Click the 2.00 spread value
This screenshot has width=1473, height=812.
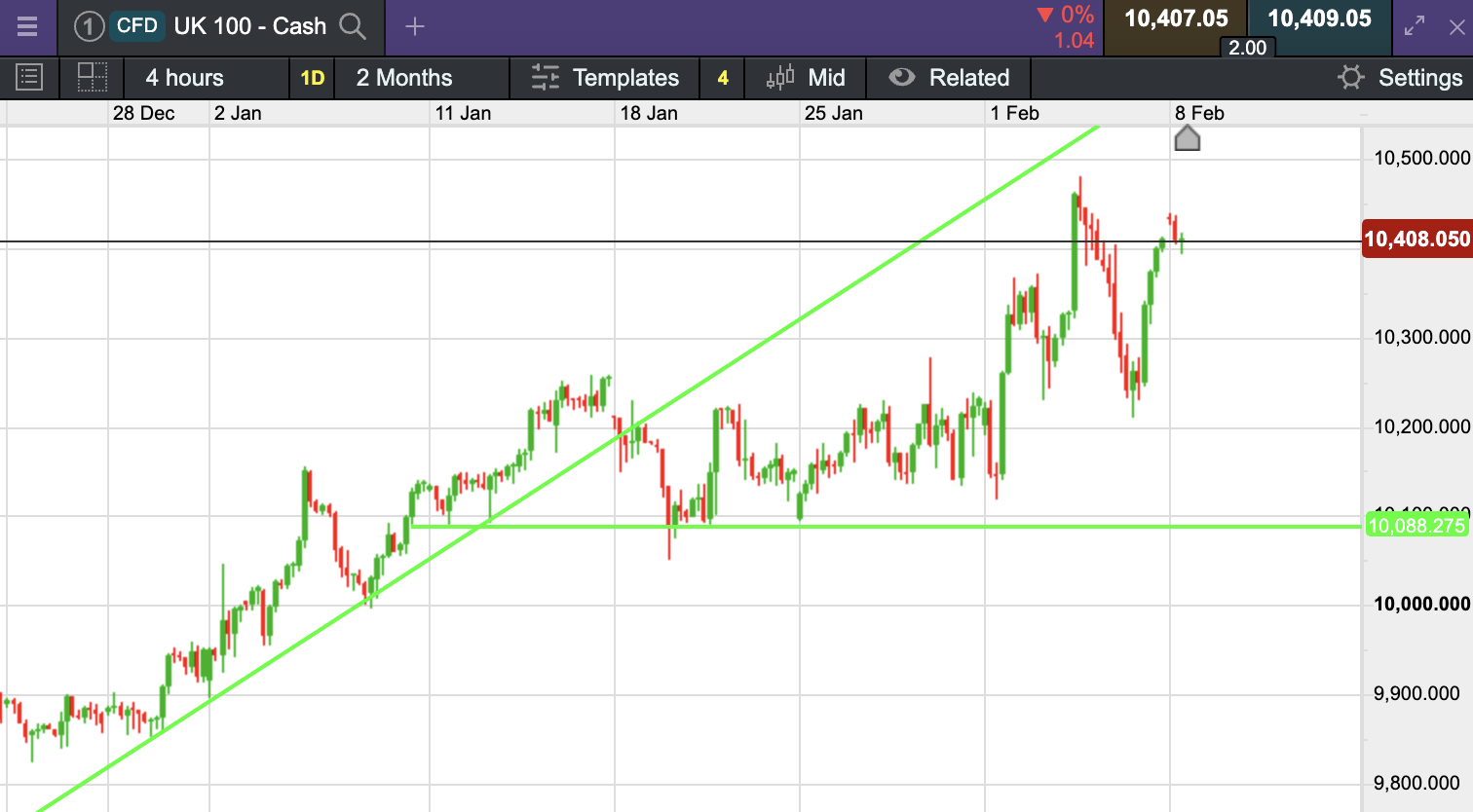click(1248, 48)
